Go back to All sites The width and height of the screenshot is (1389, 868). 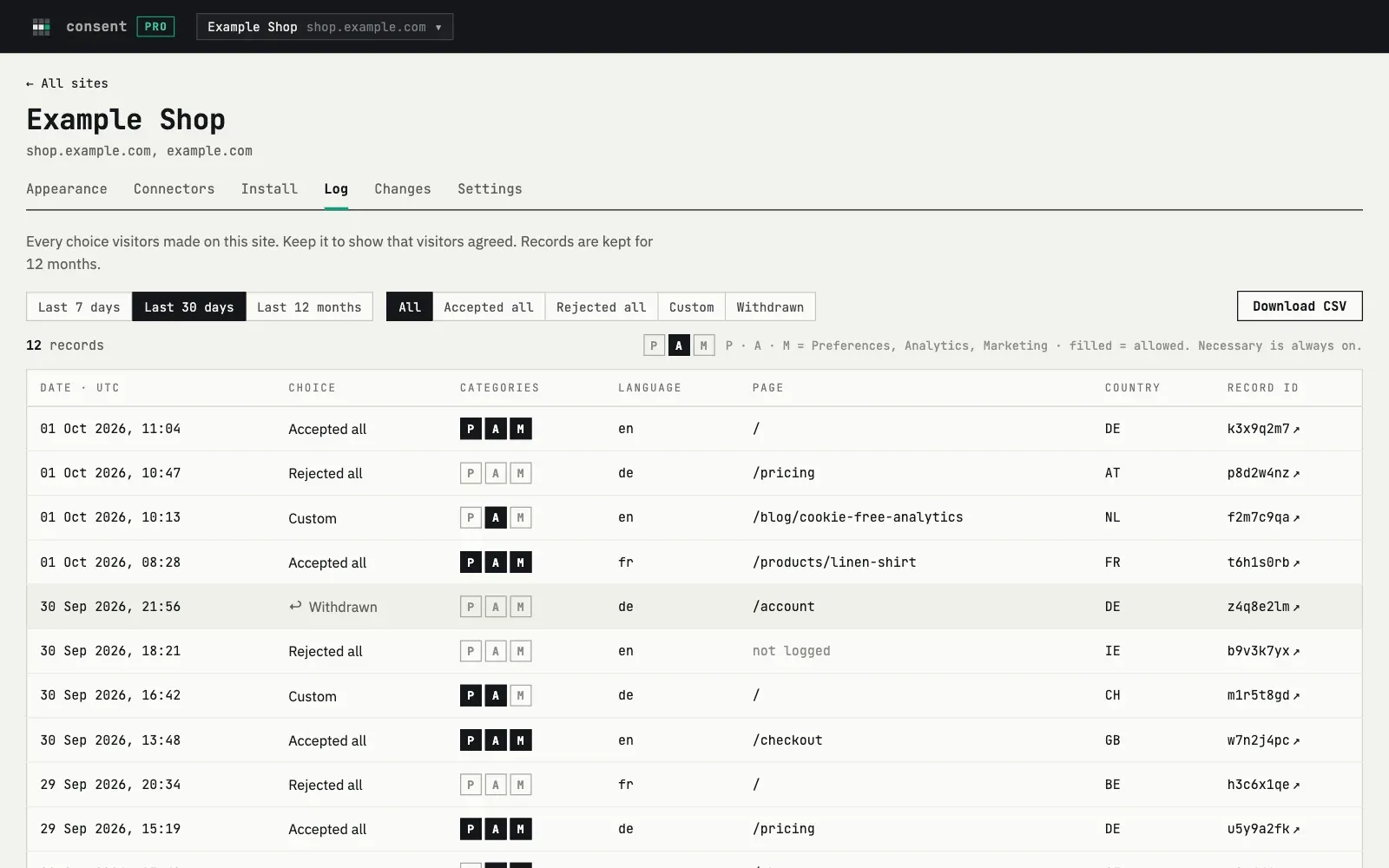67,83
